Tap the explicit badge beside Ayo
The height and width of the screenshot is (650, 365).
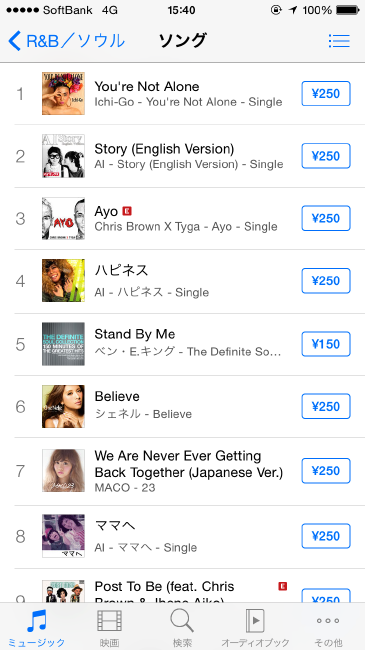127,211
